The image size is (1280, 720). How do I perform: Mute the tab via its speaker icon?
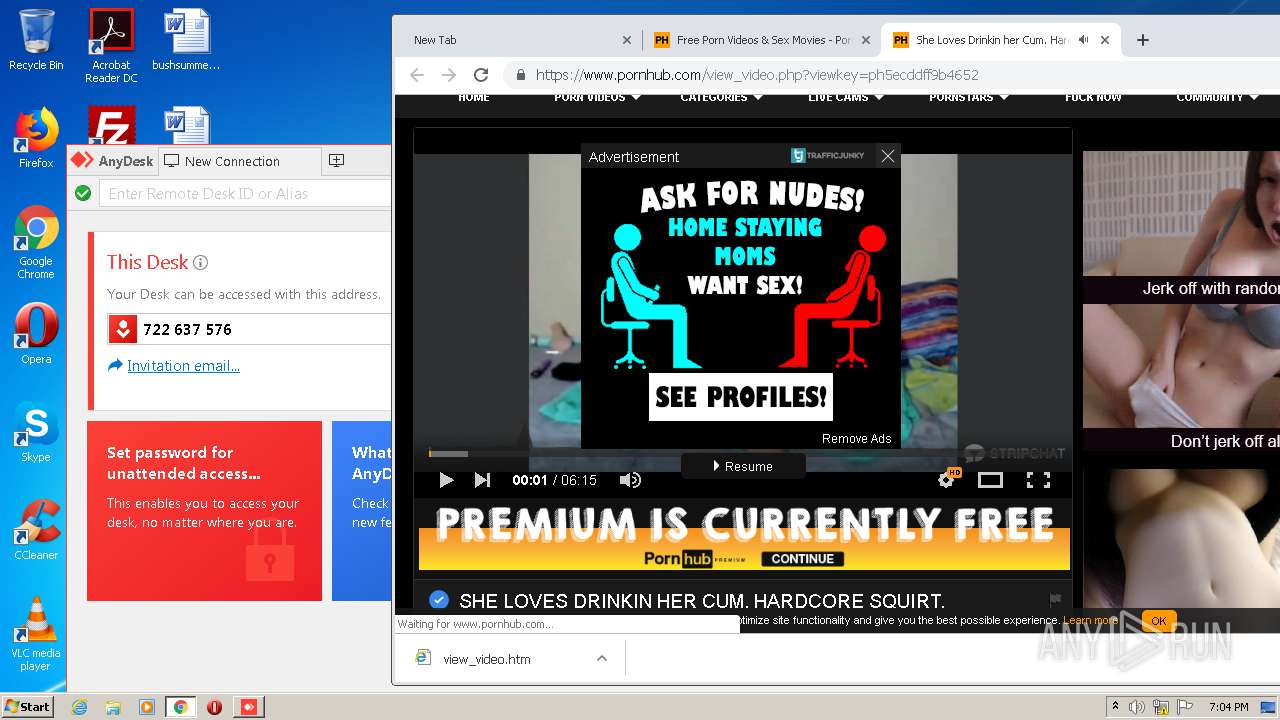[x=1083, y=40]
